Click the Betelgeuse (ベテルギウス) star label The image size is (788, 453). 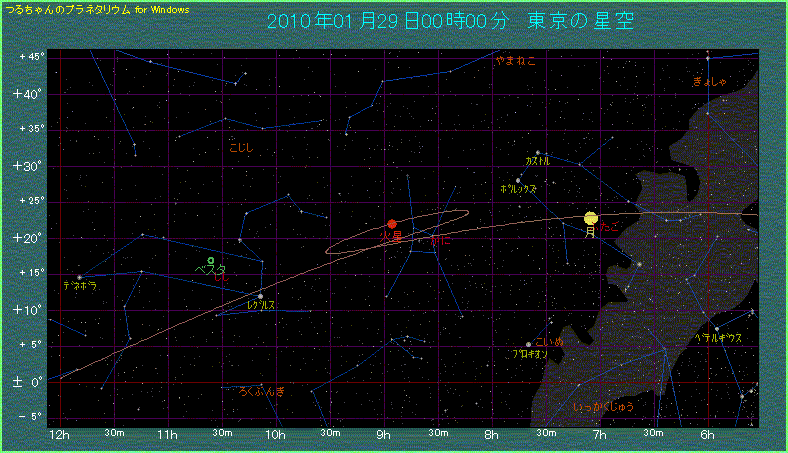tap(720, 339)
